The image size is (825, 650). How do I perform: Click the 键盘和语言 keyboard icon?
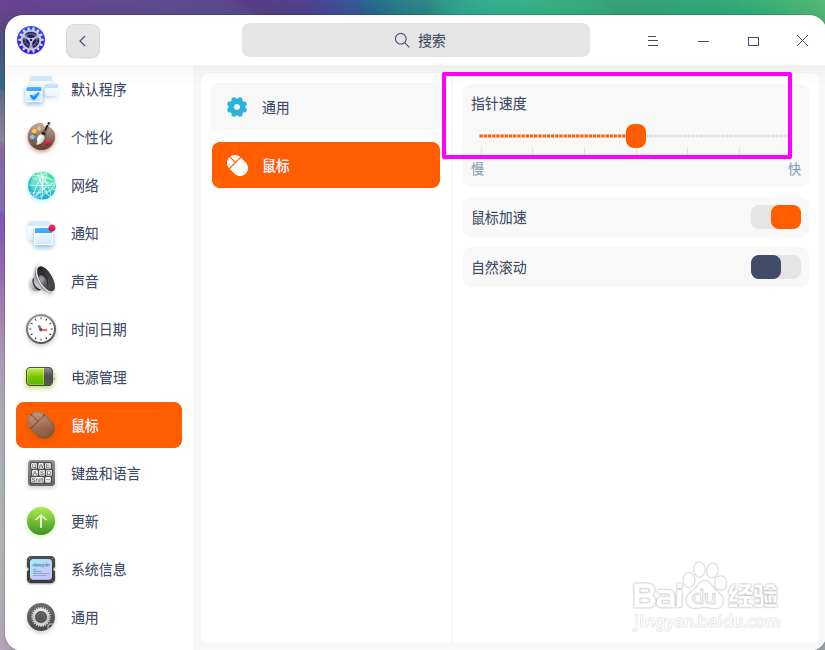(41, 473)
